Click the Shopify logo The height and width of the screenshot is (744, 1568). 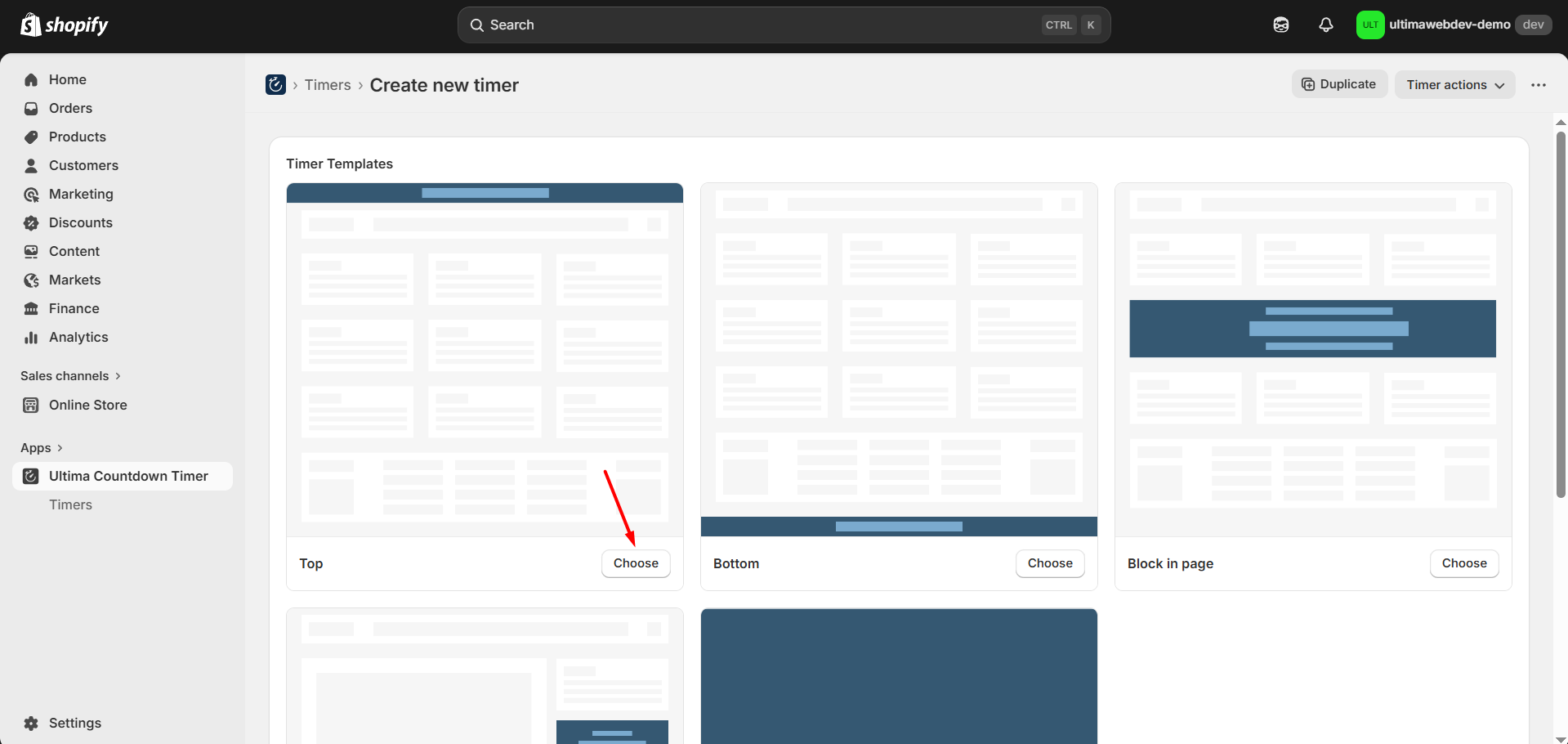pyautogui.click(x=65, y=25)
